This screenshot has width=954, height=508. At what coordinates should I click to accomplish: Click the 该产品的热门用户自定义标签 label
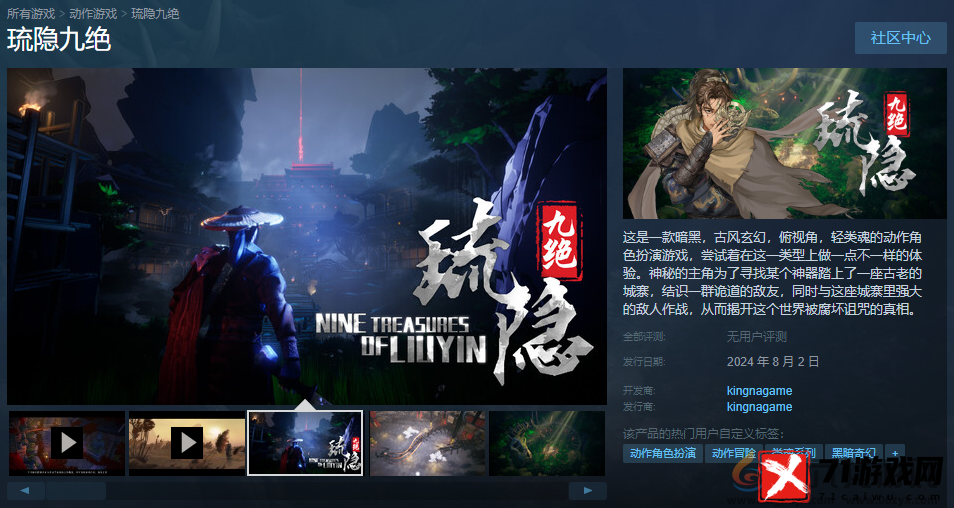pyautogui.click(x=703, y=434)
